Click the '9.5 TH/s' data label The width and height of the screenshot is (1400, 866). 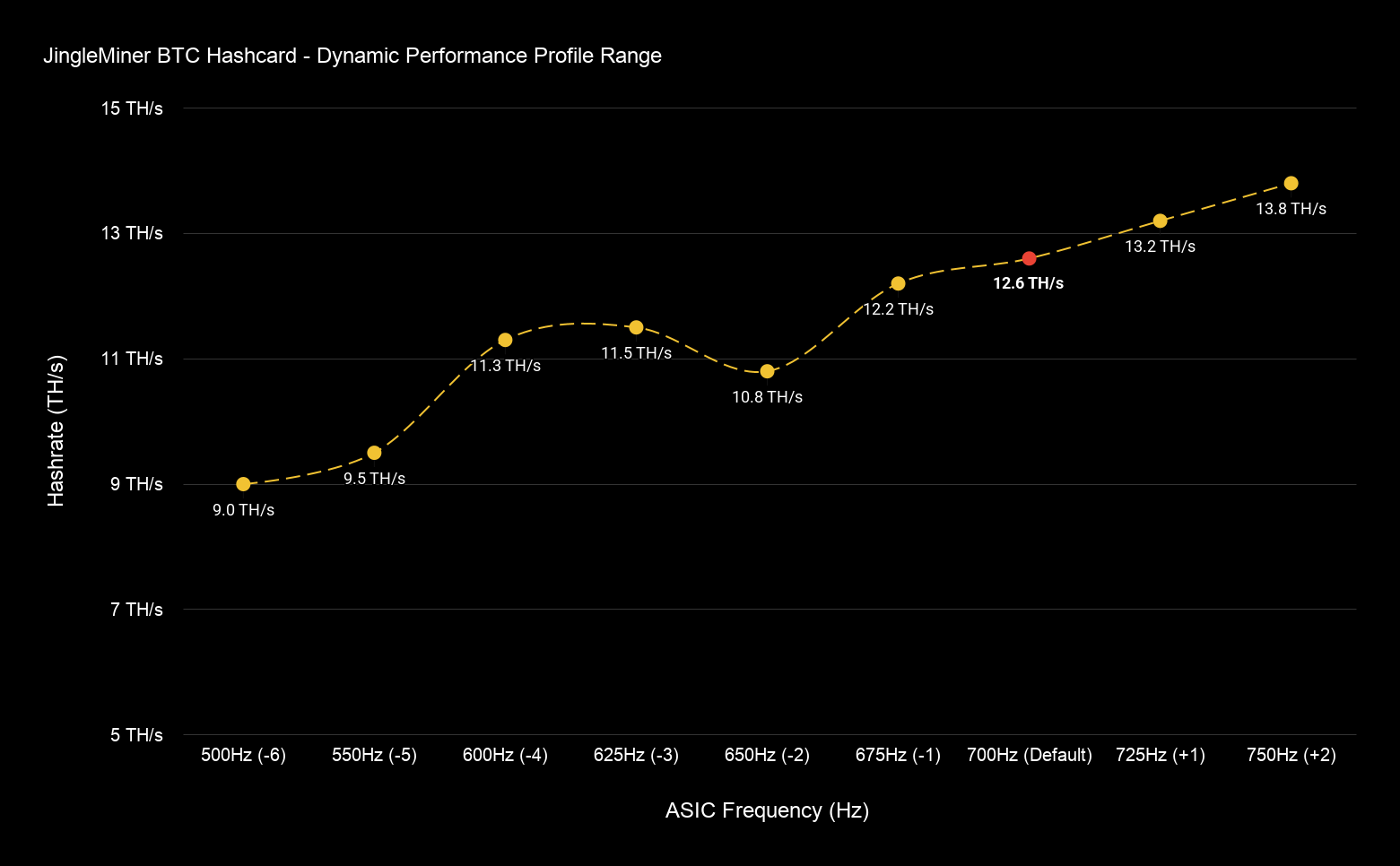click(x=374, y=479)
